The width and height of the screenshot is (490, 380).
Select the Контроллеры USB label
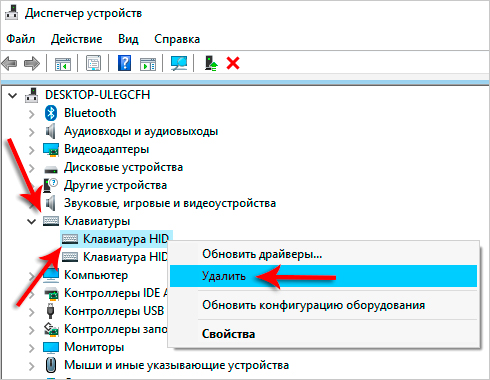[x=114, y=311]
